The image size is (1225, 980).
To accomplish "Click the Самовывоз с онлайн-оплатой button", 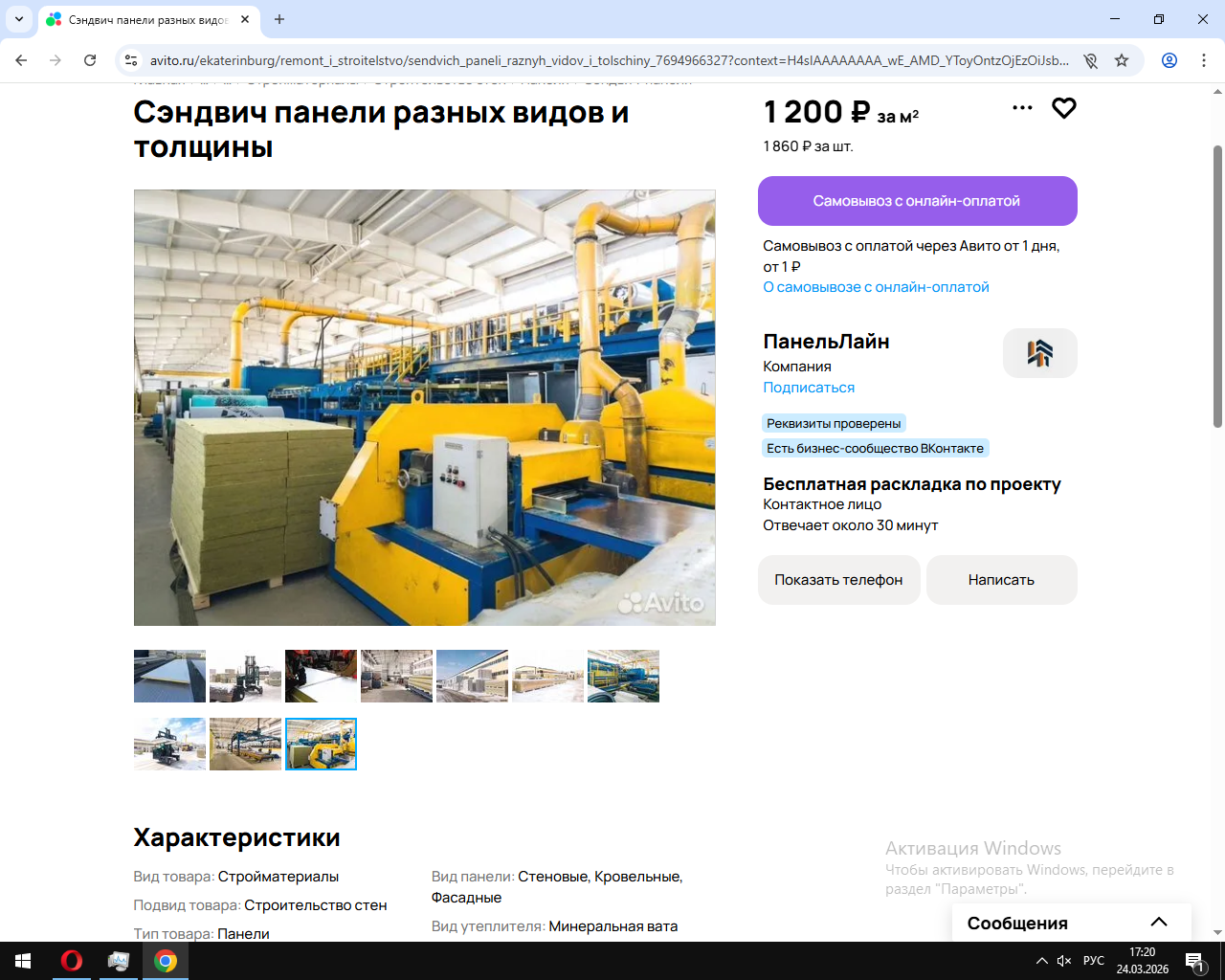I will point(918,201).
